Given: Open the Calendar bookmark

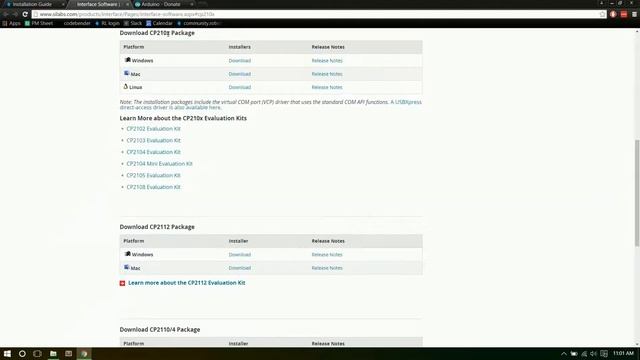Looking at the screenshot, I should tap(159, 23).
